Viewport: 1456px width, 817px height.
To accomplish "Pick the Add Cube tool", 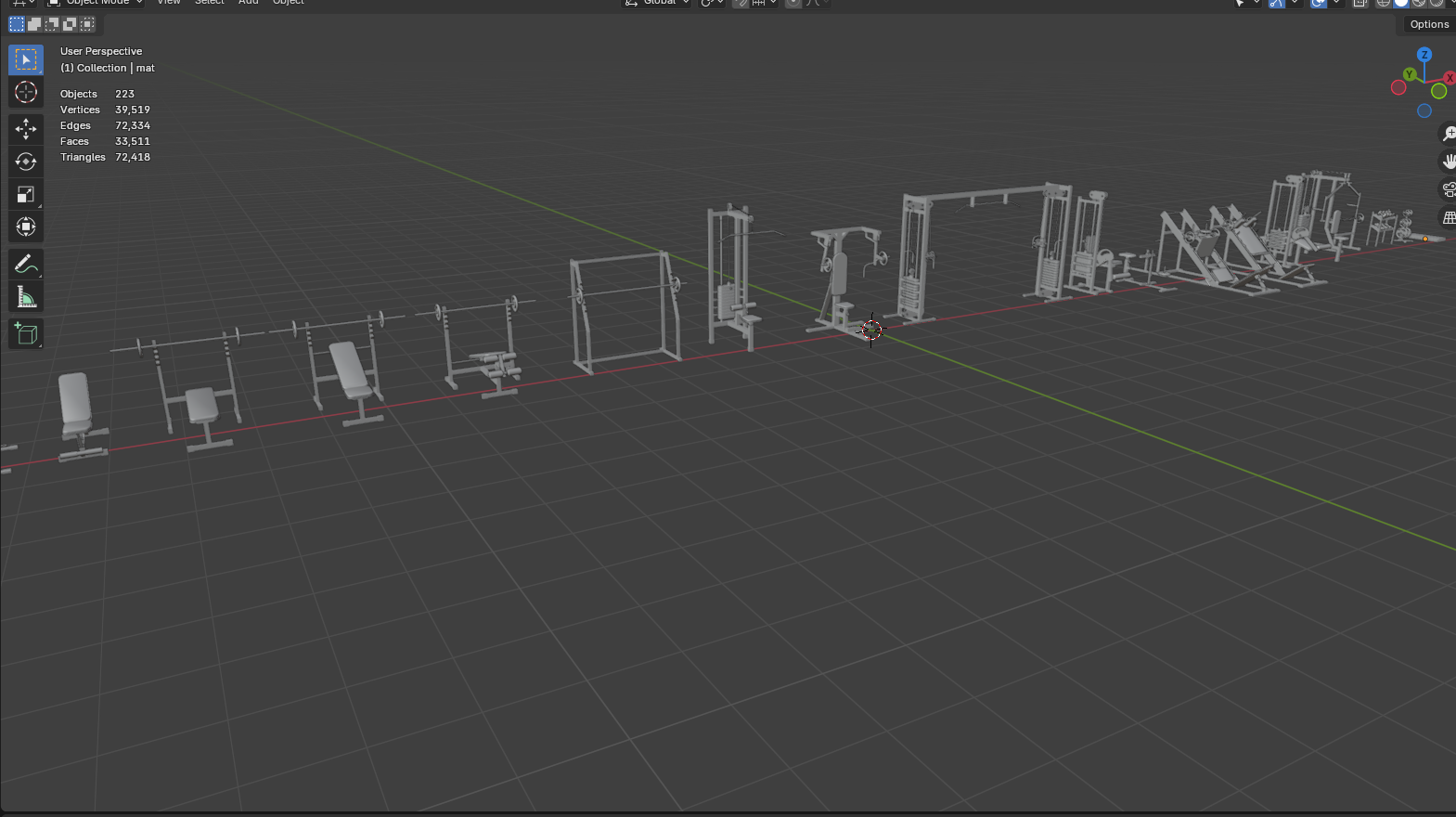I will point(26,334).
